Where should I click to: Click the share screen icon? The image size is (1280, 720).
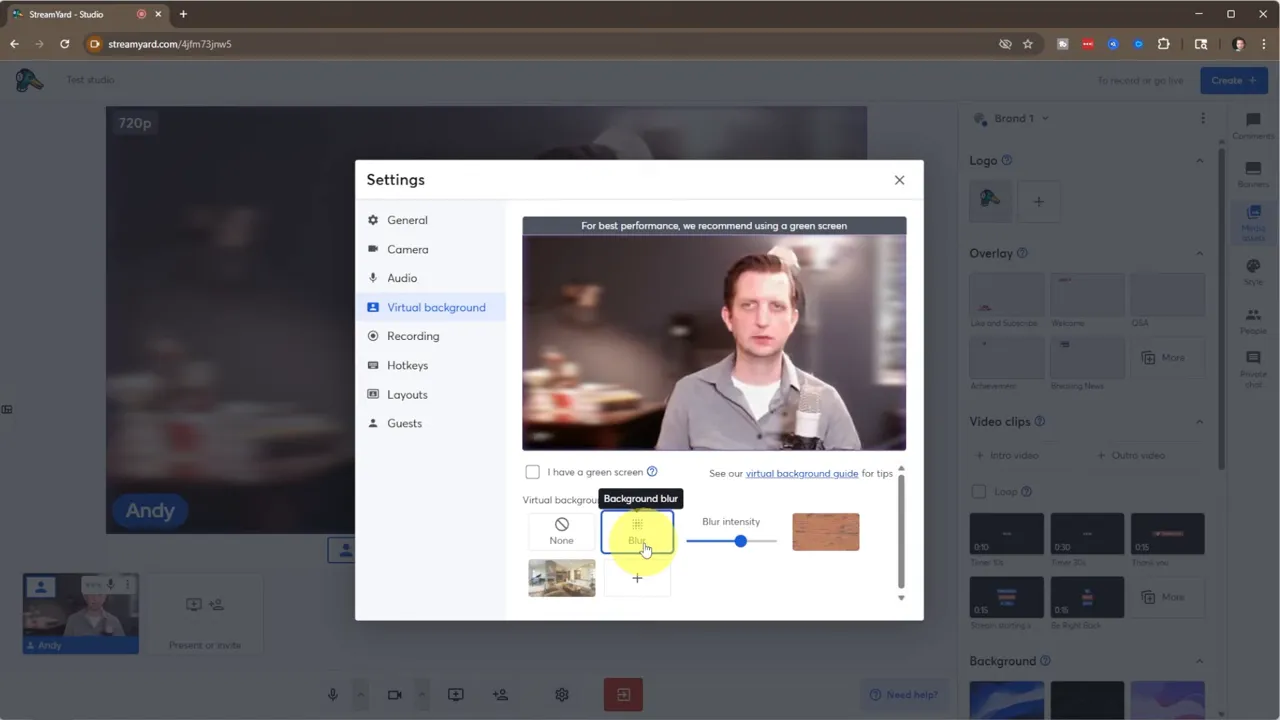coord(455,694)
